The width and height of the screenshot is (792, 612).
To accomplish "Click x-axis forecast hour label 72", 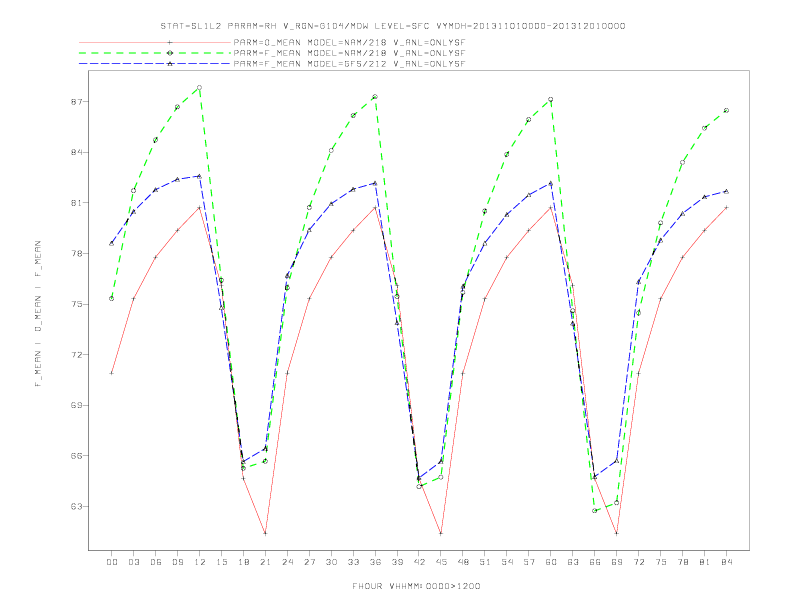I will pyautogui.click(x=638, y=562).
